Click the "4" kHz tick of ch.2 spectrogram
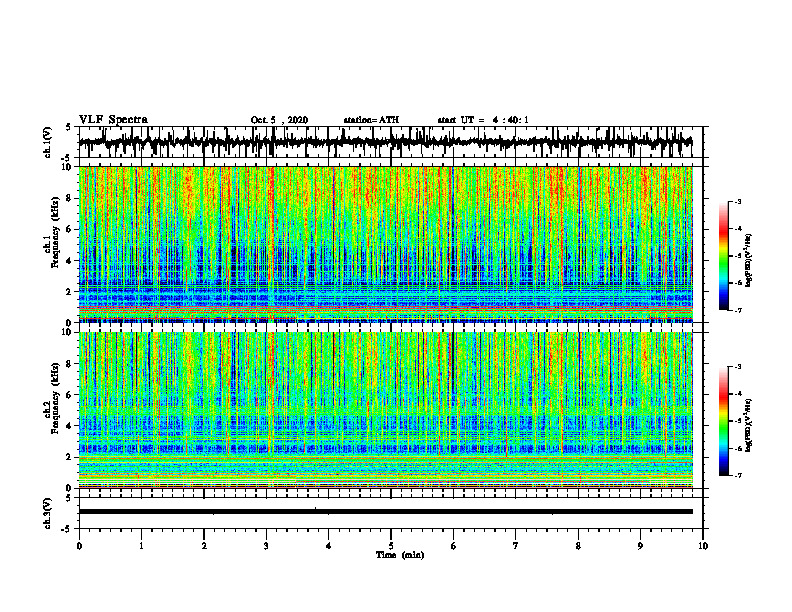The image size is (792, 612). tap(70, 426)
